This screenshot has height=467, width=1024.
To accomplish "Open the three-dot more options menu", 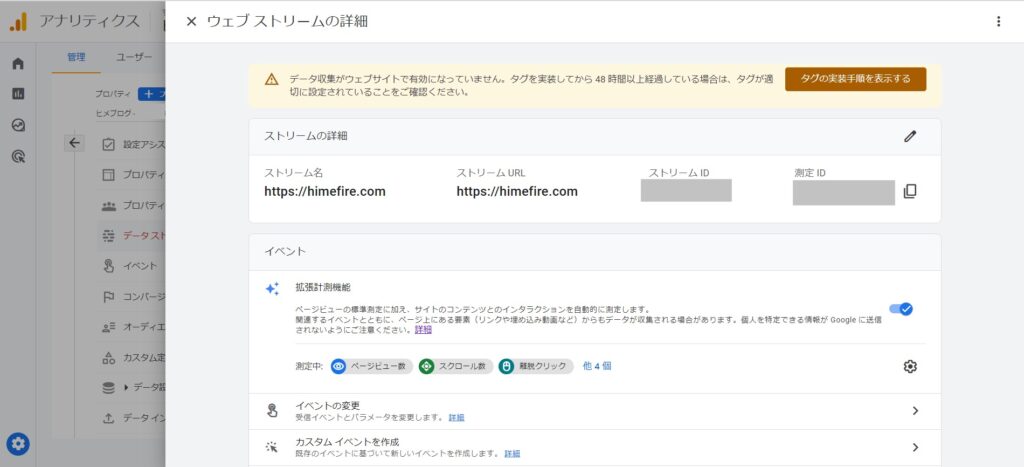I will coord(998,22).
